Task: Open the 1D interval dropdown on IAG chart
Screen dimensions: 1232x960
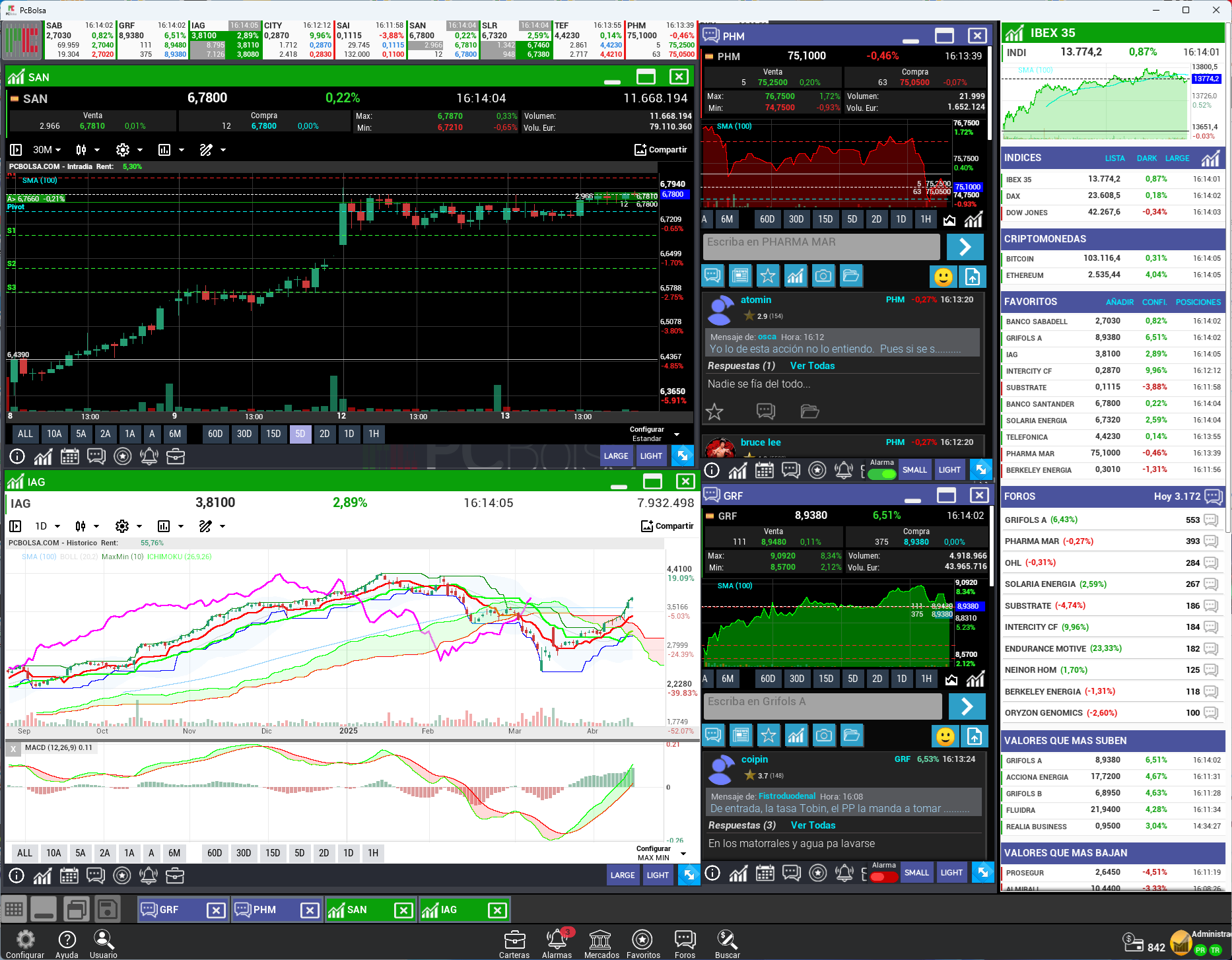Action: point(47,526)
